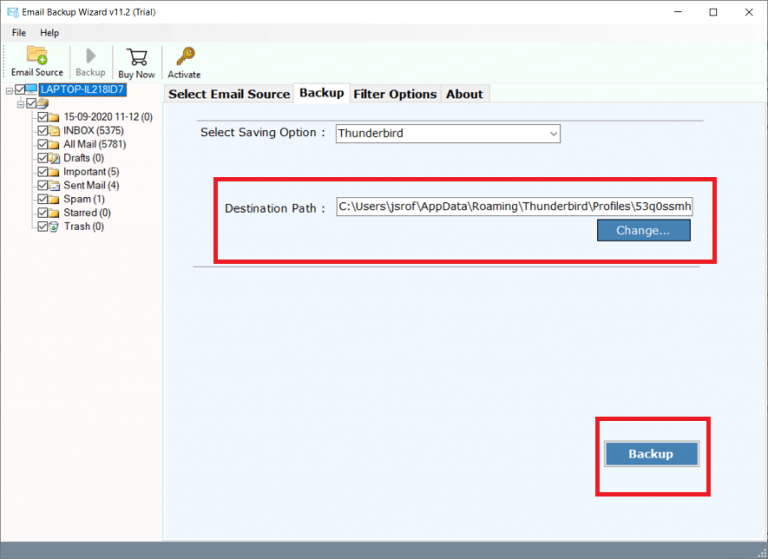Toggle the LAPTOP-IL218ID7 root checkbox
768x559 pixels.
pyautogui.click(x=20, y=89)
